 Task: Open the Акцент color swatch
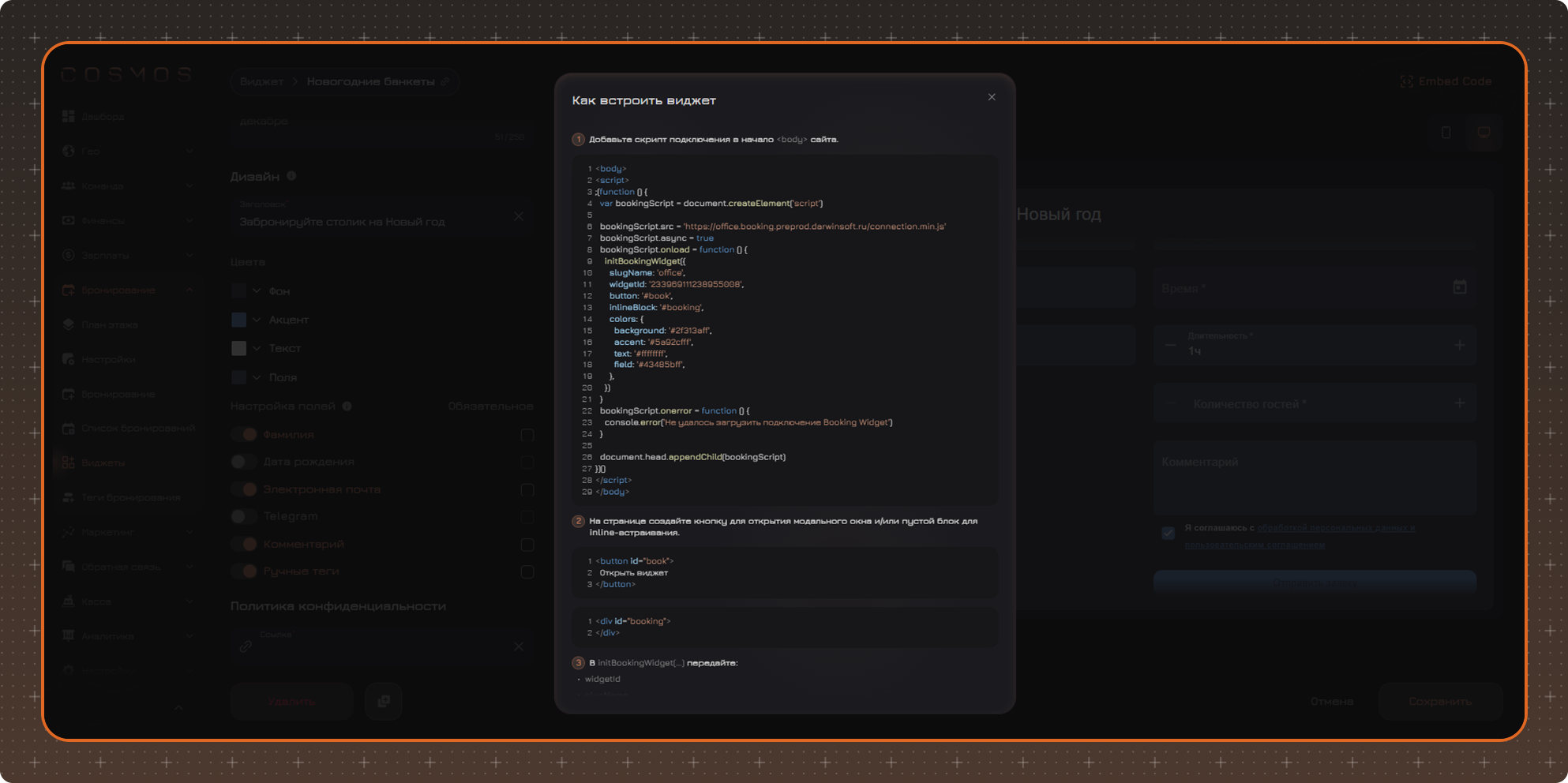click(x=239, y=319)
